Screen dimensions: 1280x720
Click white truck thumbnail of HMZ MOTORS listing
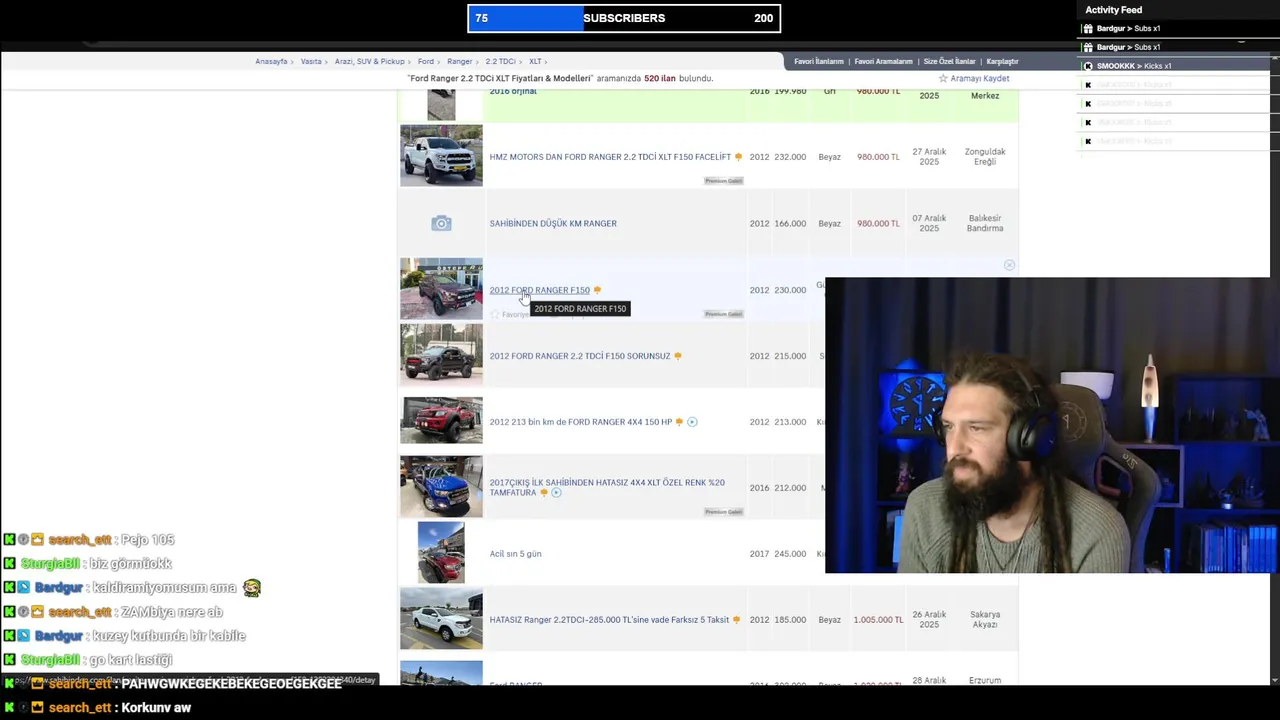(441, 156)
